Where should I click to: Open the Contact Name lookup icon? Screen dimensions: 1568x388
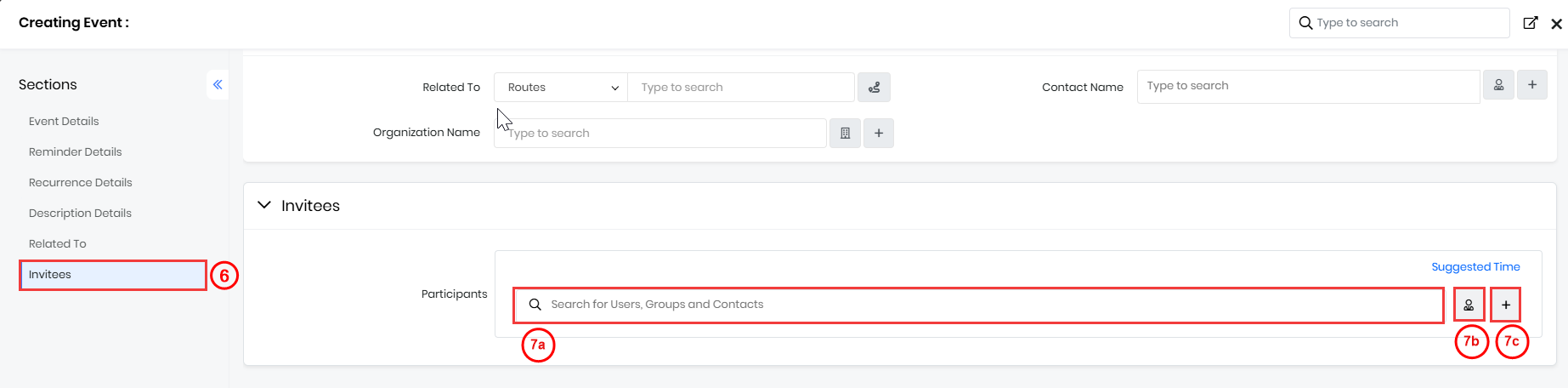pyautogui.click(x=1498, y=85)
